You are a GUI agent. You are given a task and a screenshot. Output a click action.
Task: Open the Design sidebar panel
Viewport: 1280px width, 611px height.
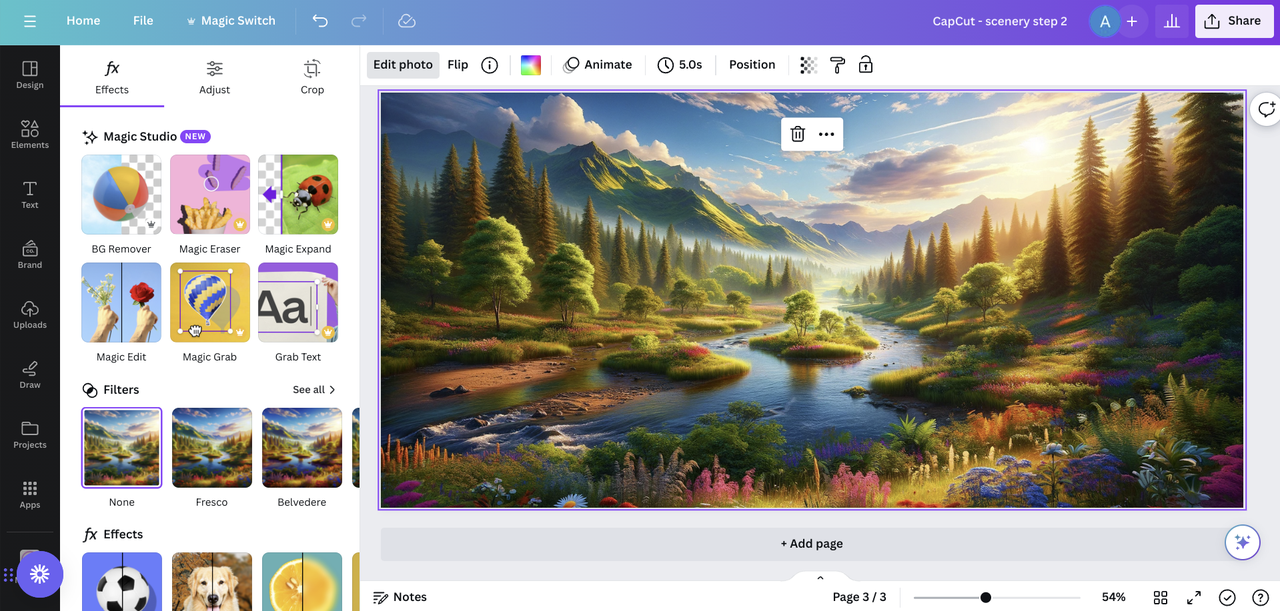pyautogui.click(x=30, y=75)
